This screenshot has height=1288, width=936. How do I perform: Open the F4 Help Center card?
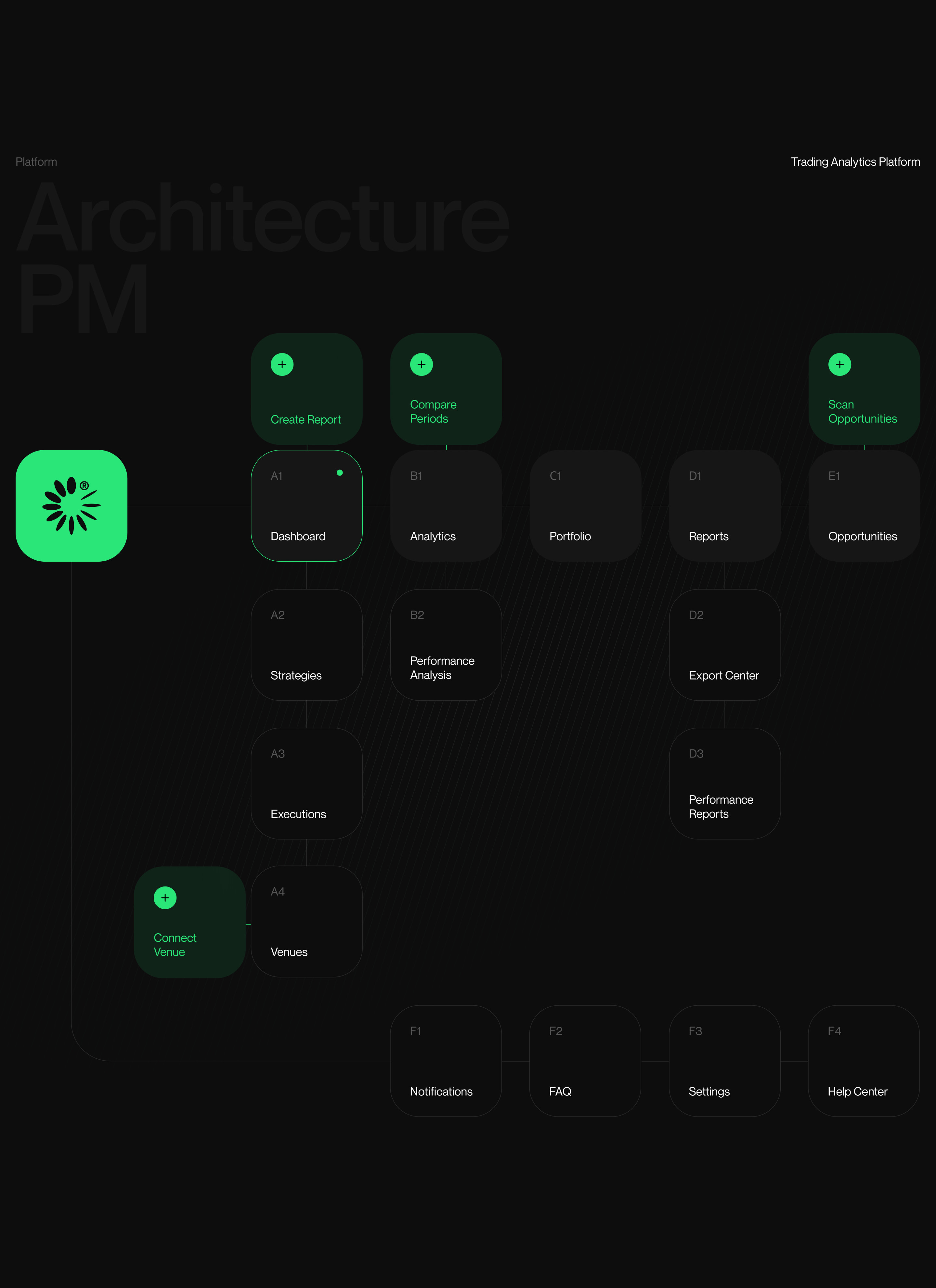pyautogui.click(x=864, y=1061)
